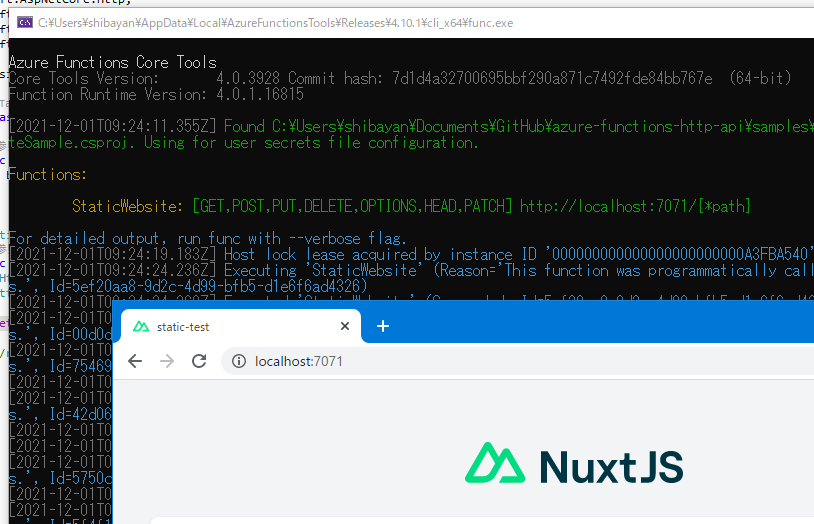The image size is (814, 524).
Task: Click the browser forward arrow
Action: coord(167,361)
